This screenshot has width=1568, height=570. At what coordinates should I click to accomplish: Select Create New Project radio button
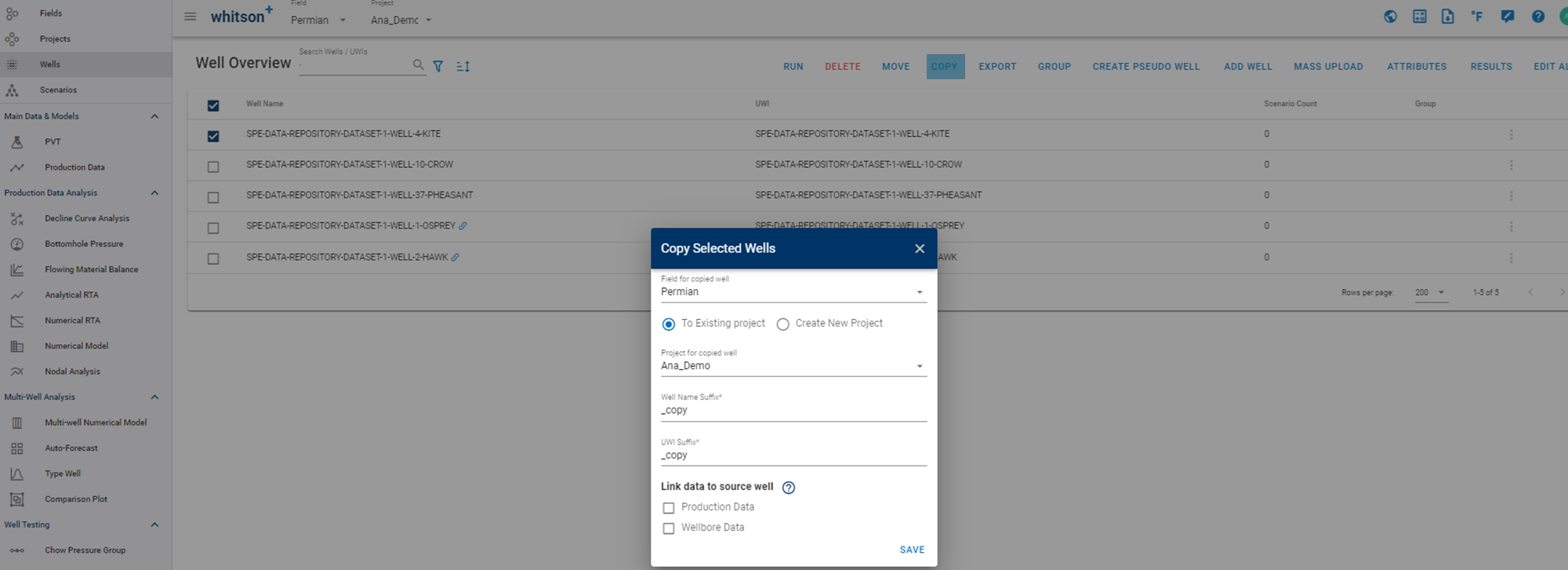782,325
